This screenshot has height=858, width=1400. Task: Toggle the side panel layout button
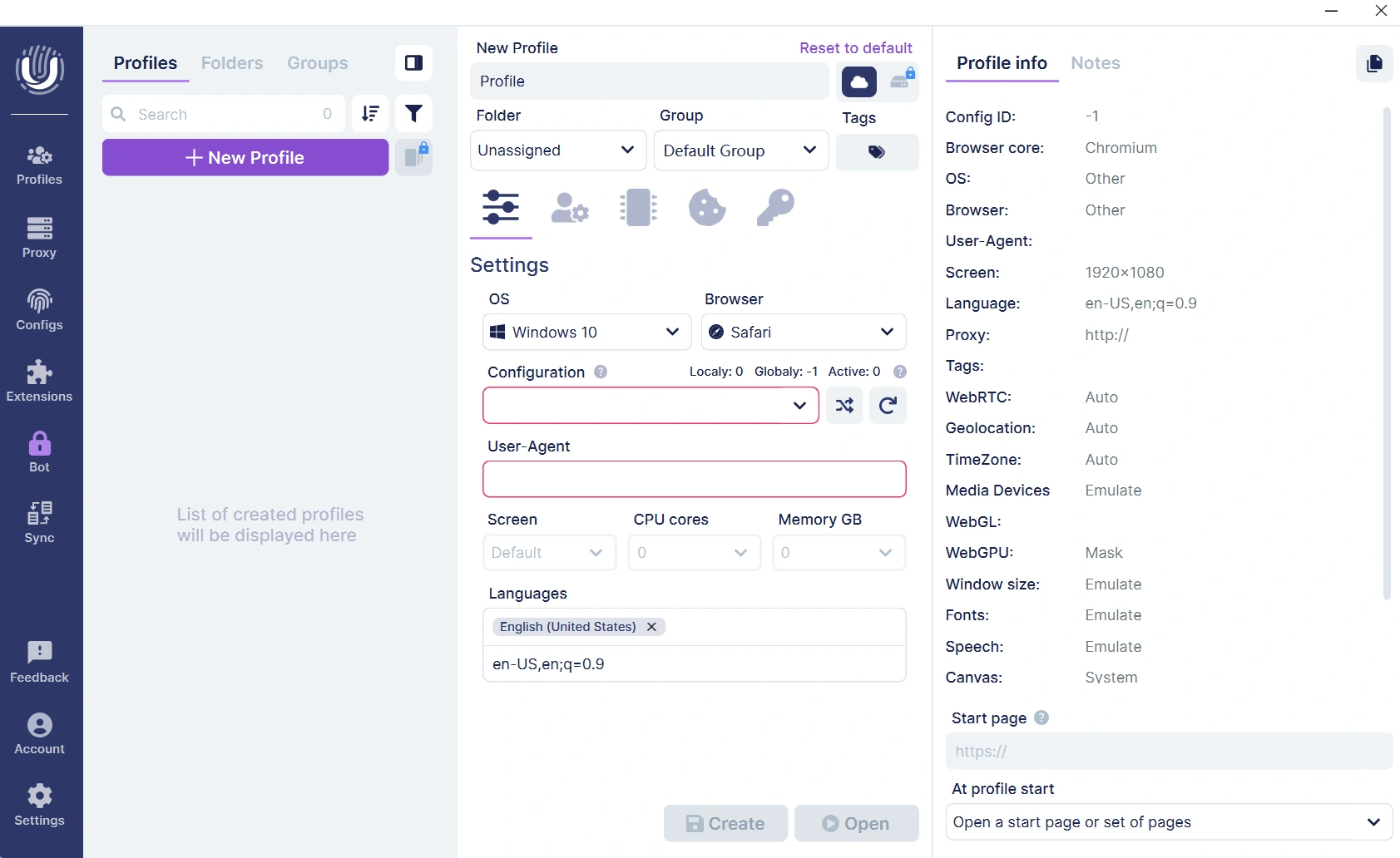(413, 63)
